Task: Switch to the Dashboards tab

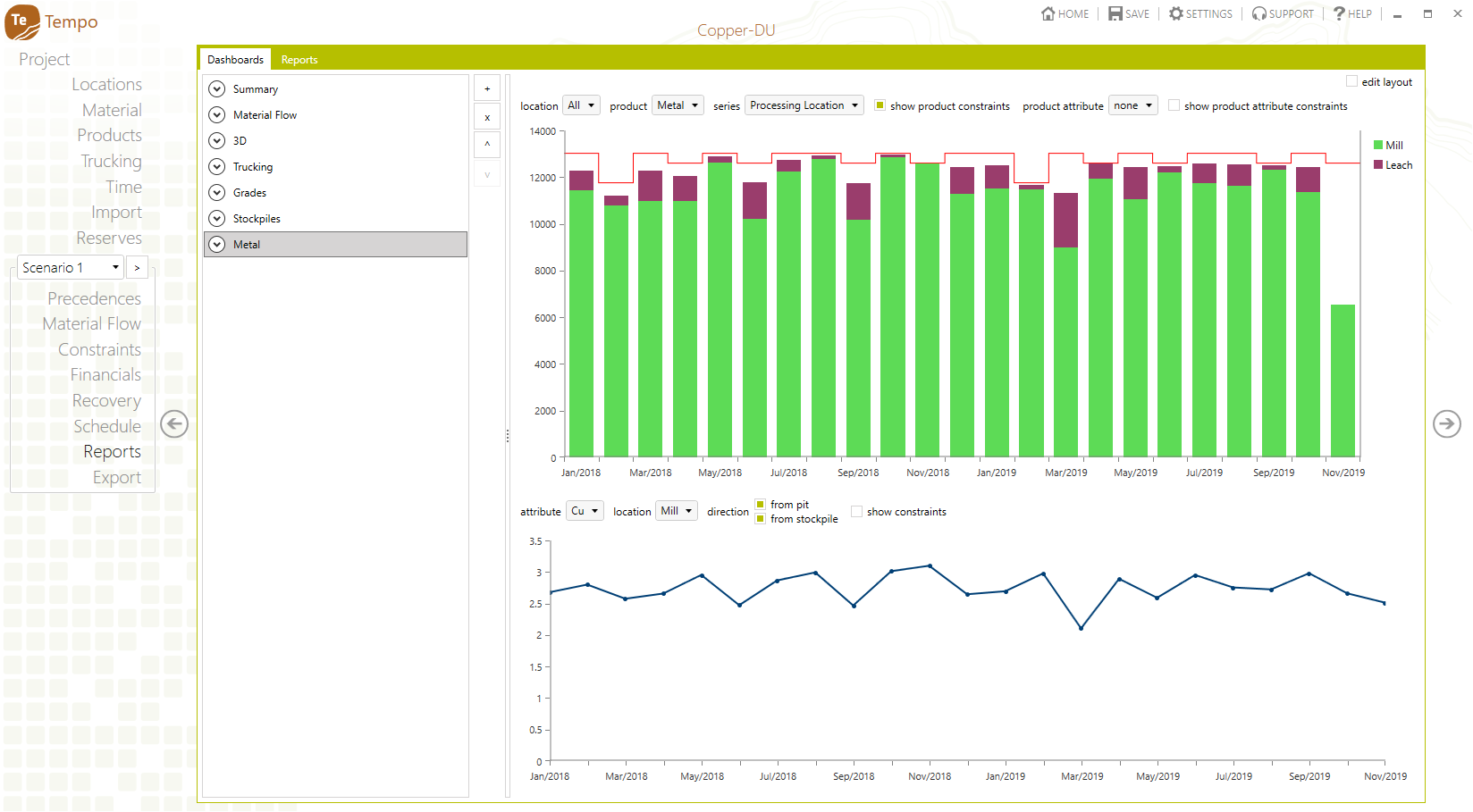Action: 235,60
